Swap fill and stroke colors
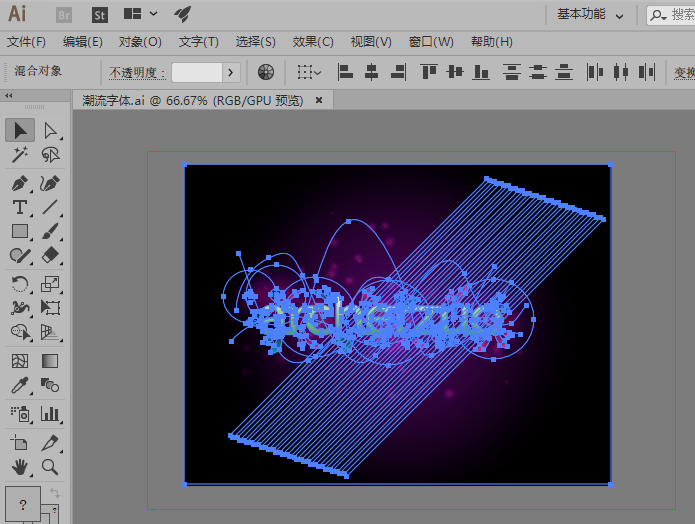The image size is (695, 524). (x=53, y=494)
